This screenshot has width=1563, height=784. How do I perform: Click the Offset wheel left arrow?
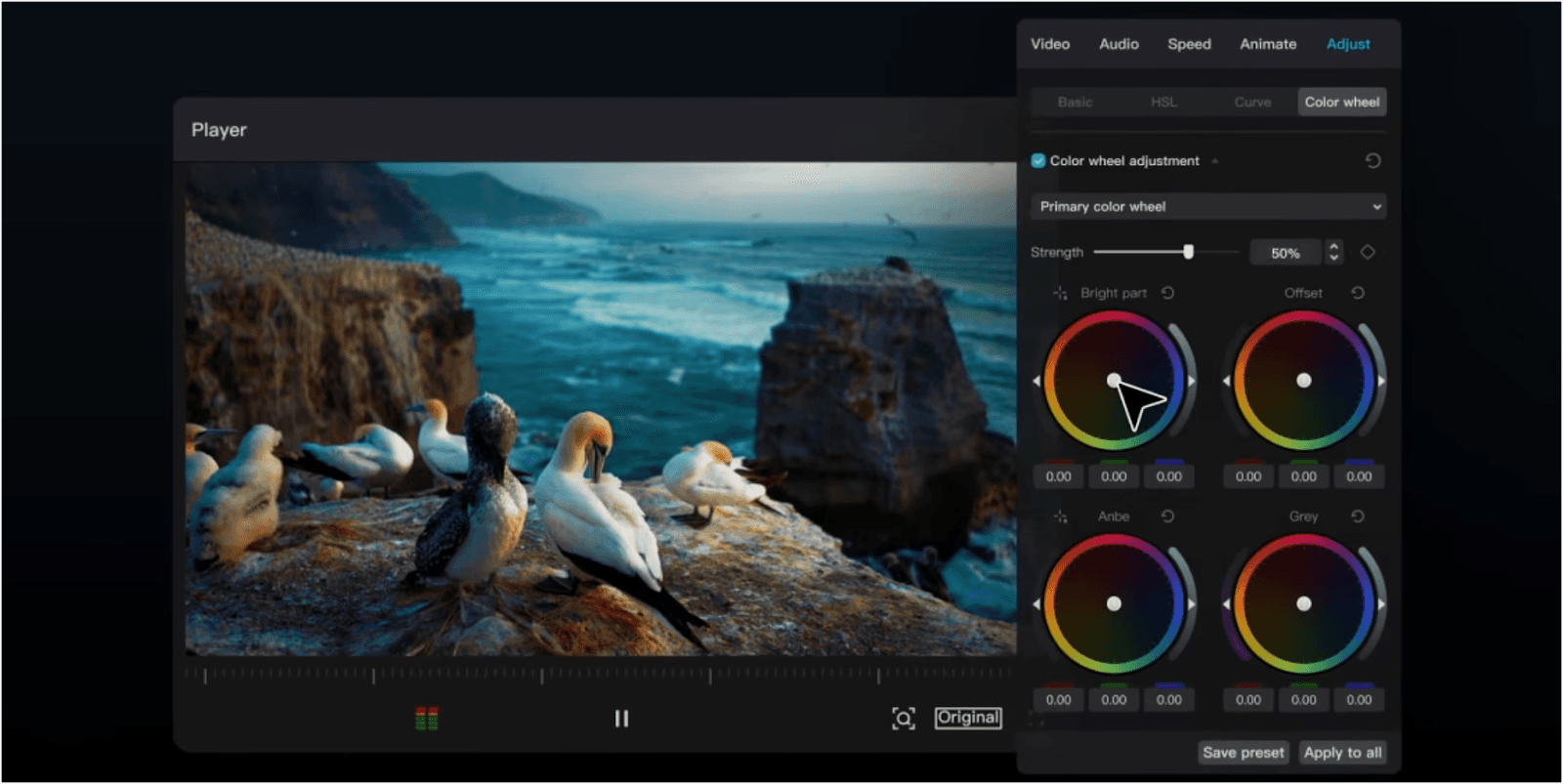[x=1226, y=381]
